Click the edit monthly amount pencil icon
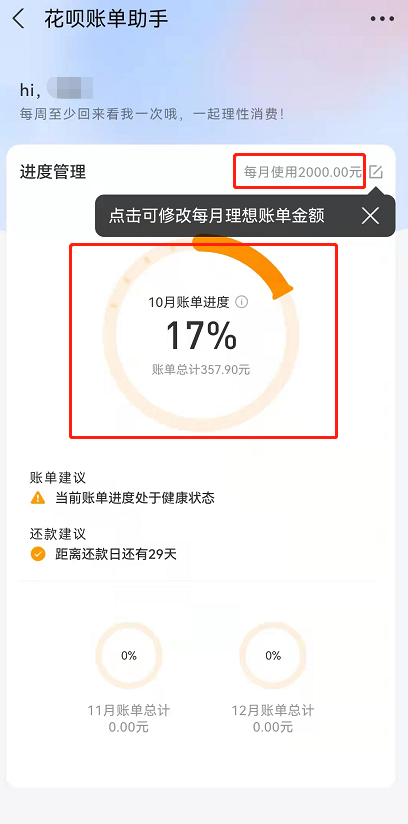 tap(376, 172)
